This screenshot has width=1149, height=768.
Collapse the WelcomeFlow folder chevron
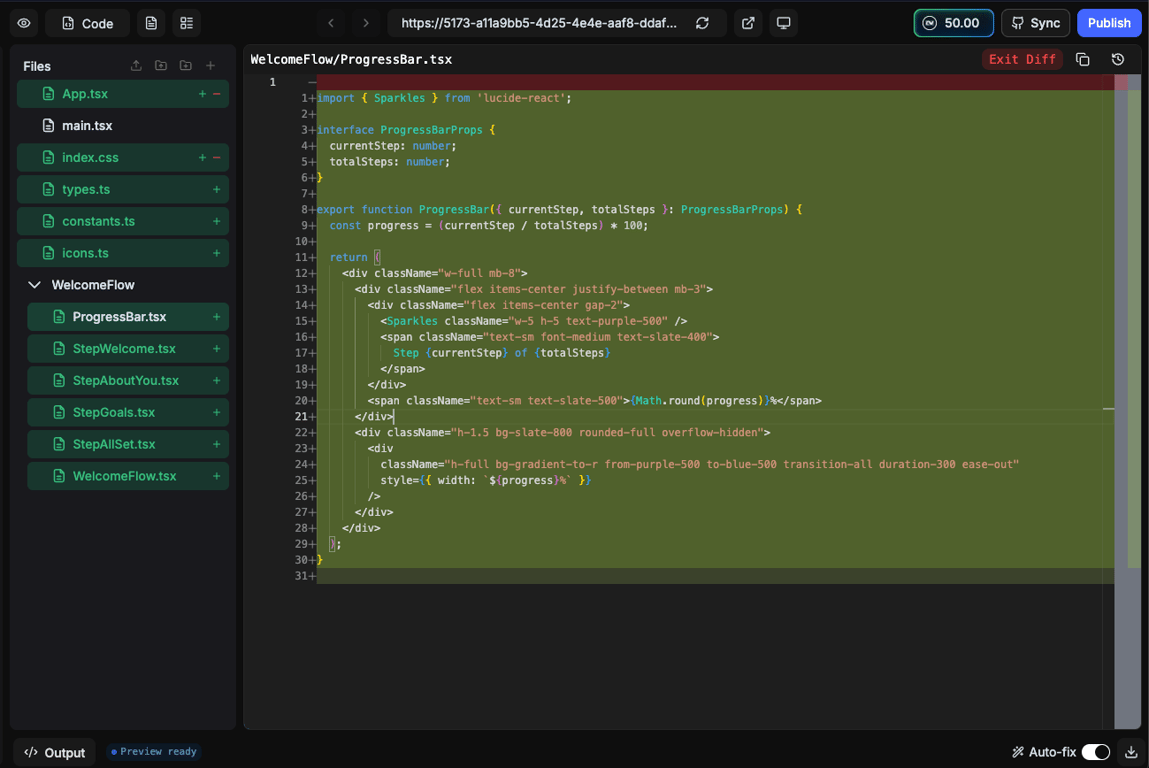pos(34,284)
